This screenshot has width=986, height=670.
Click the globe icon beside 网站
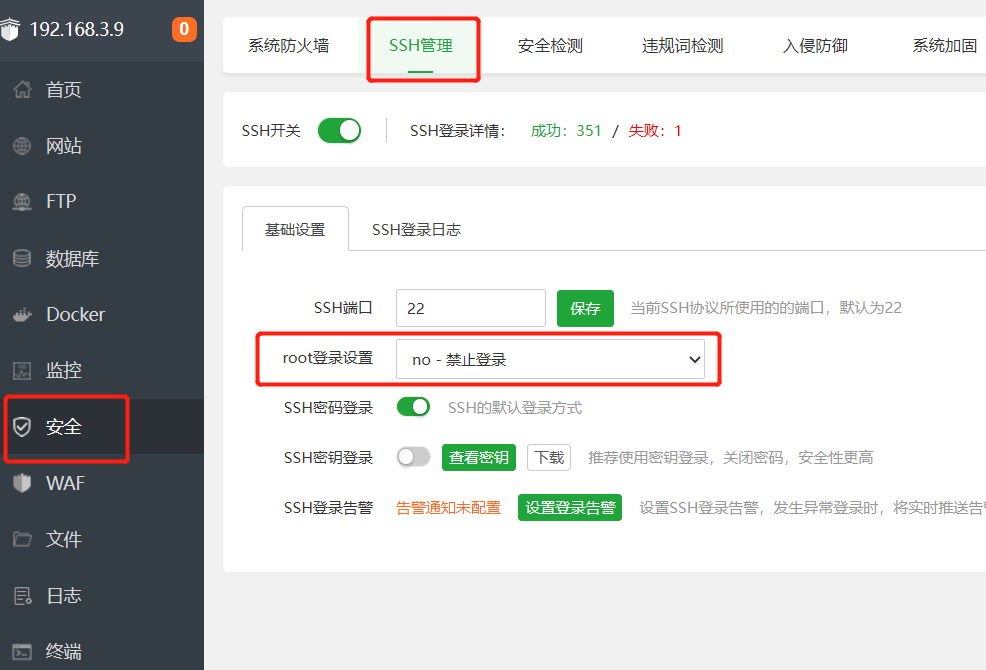(22, 146)
